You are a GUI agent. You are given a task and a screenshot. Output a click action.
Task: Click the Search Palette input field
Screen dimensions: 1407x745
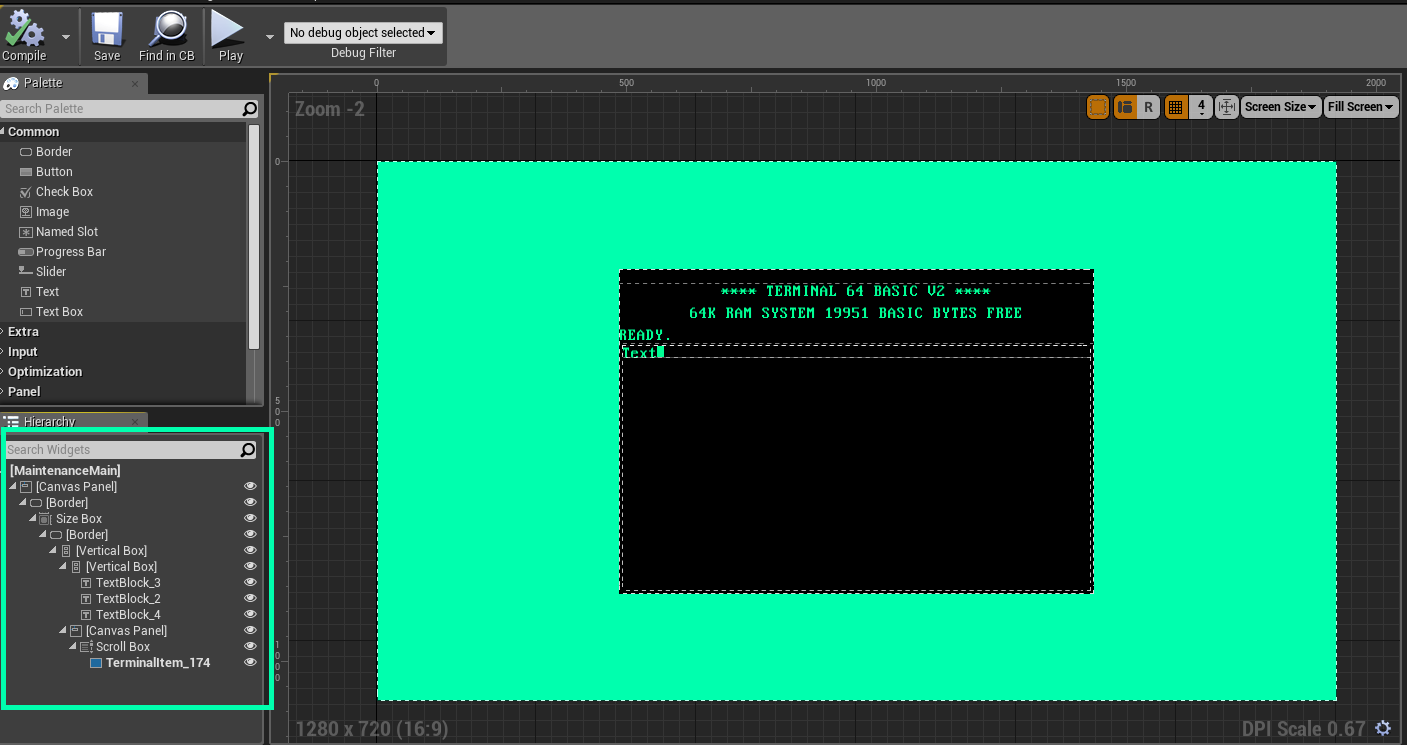(121, 109)
